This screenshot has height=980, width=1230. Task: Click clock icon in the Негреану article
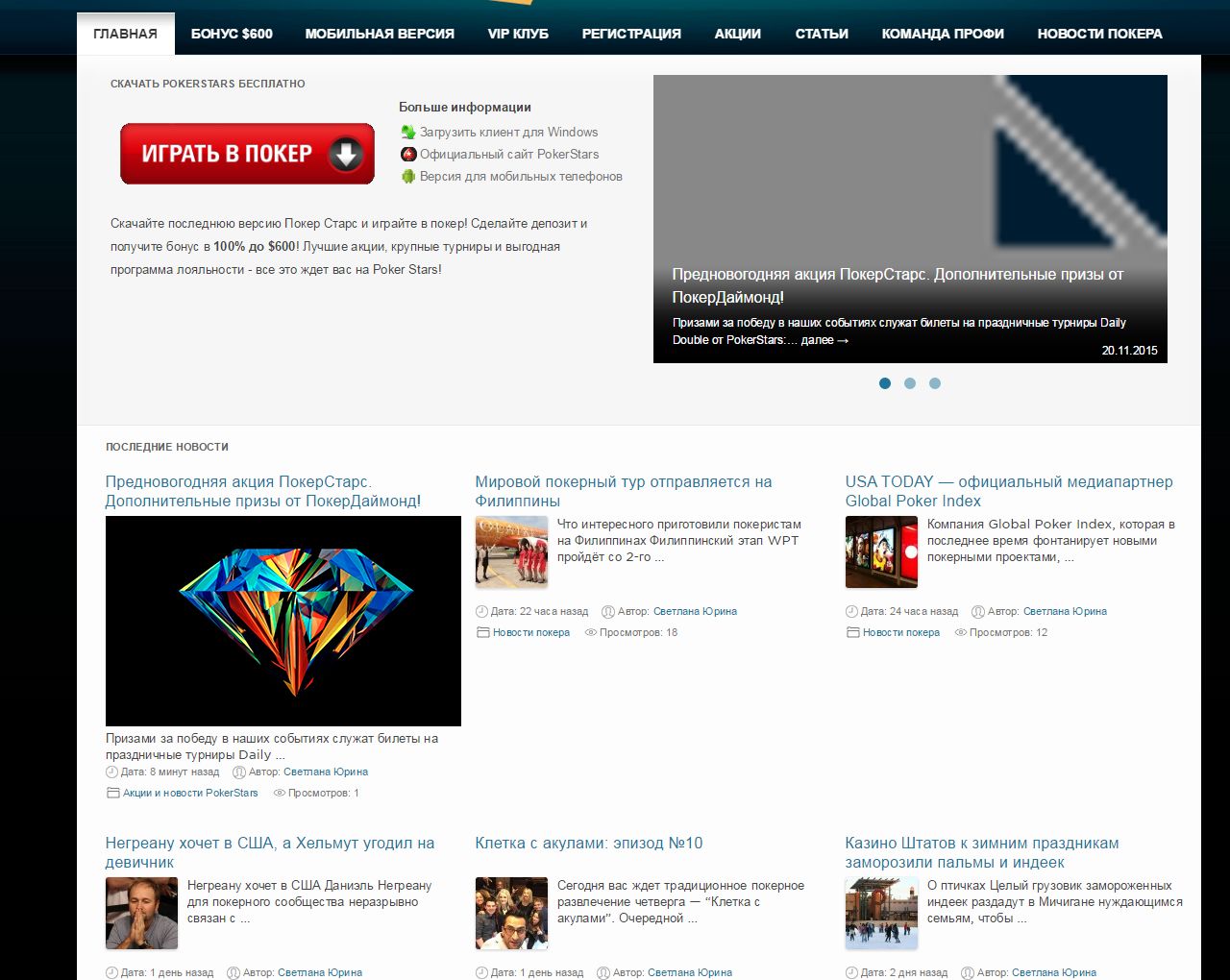111,972
